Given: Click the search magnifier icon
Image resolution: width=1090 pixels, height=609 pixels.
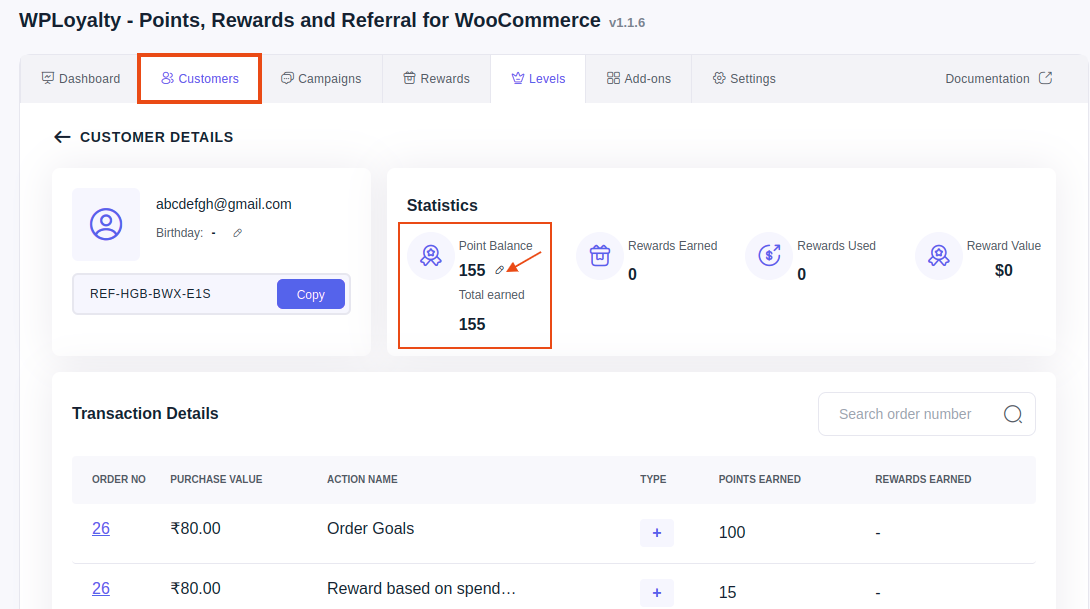Looking at the screenshot, I should click(1013, 414).
